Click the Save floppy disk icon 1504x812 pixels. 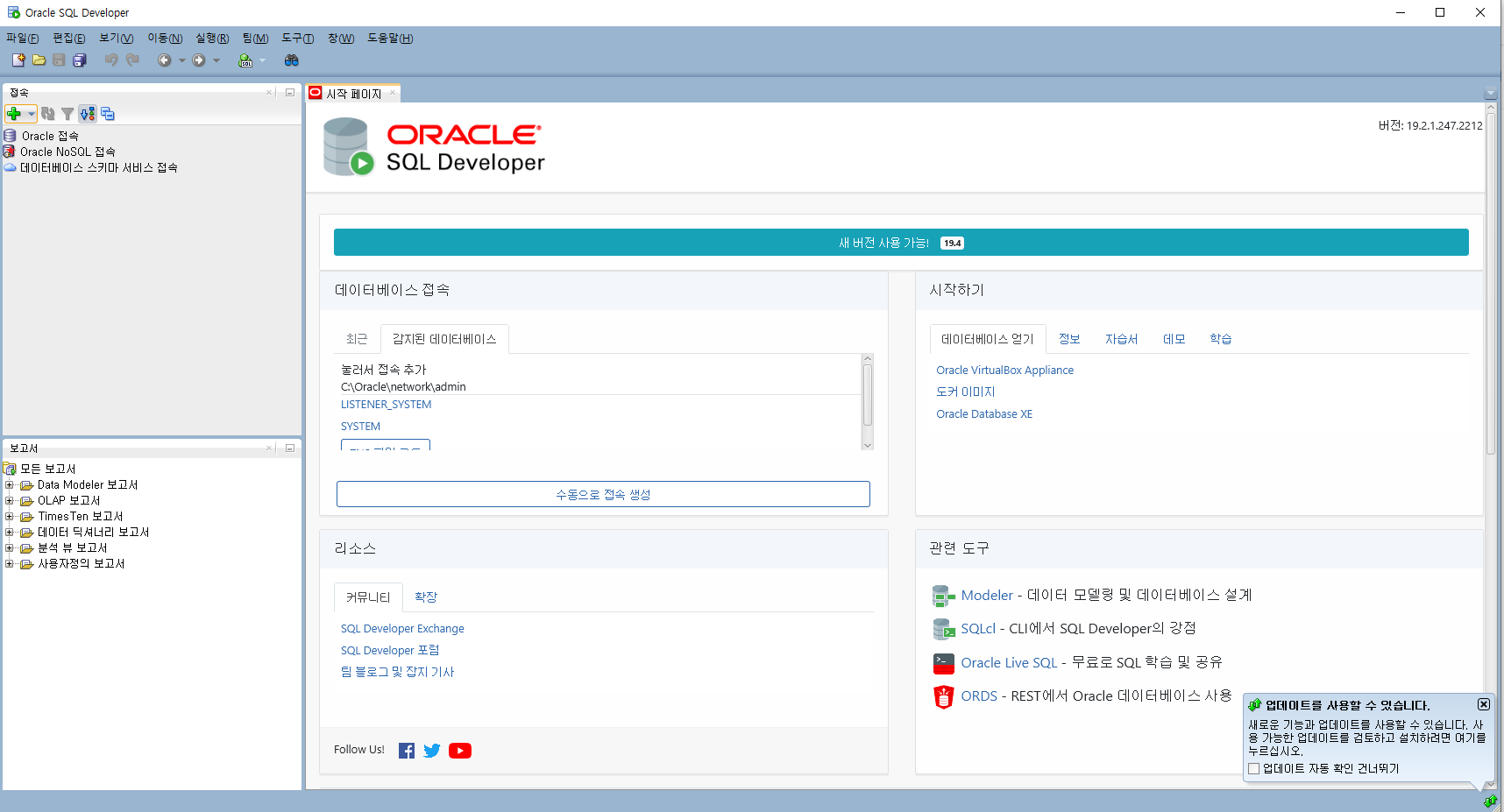click(59, 60)
